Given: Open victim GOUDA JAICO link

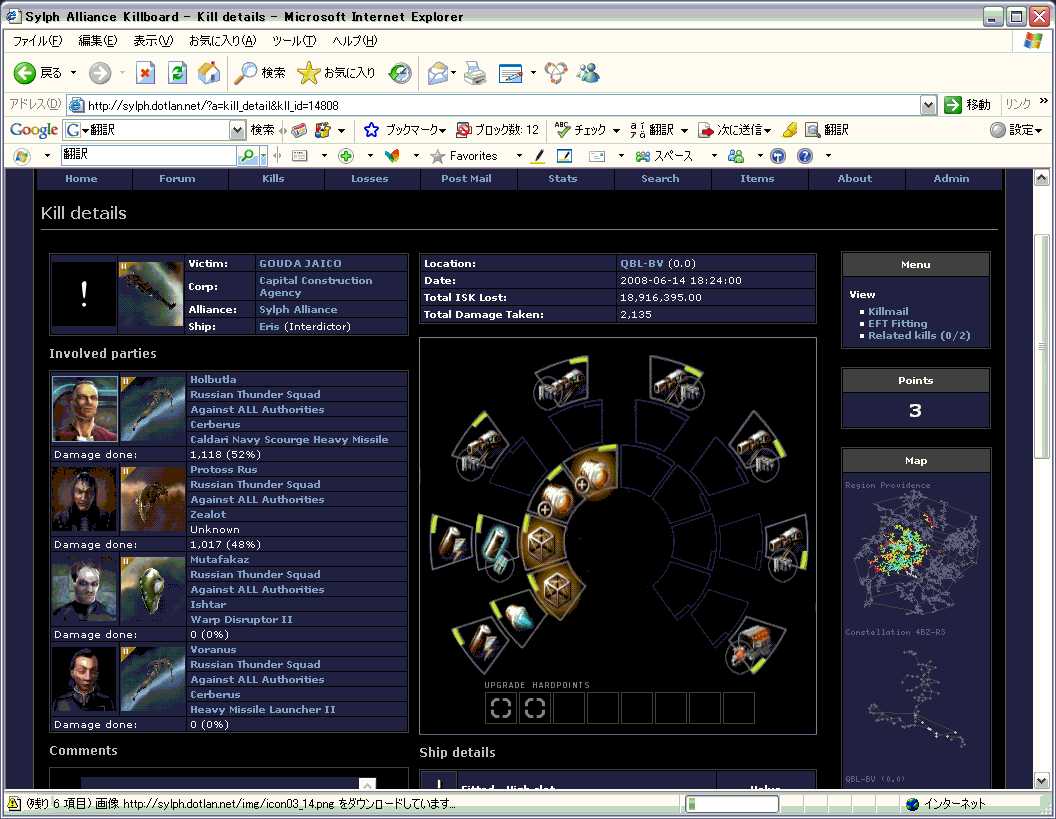Looking at the screenshot, I should 300,263.
